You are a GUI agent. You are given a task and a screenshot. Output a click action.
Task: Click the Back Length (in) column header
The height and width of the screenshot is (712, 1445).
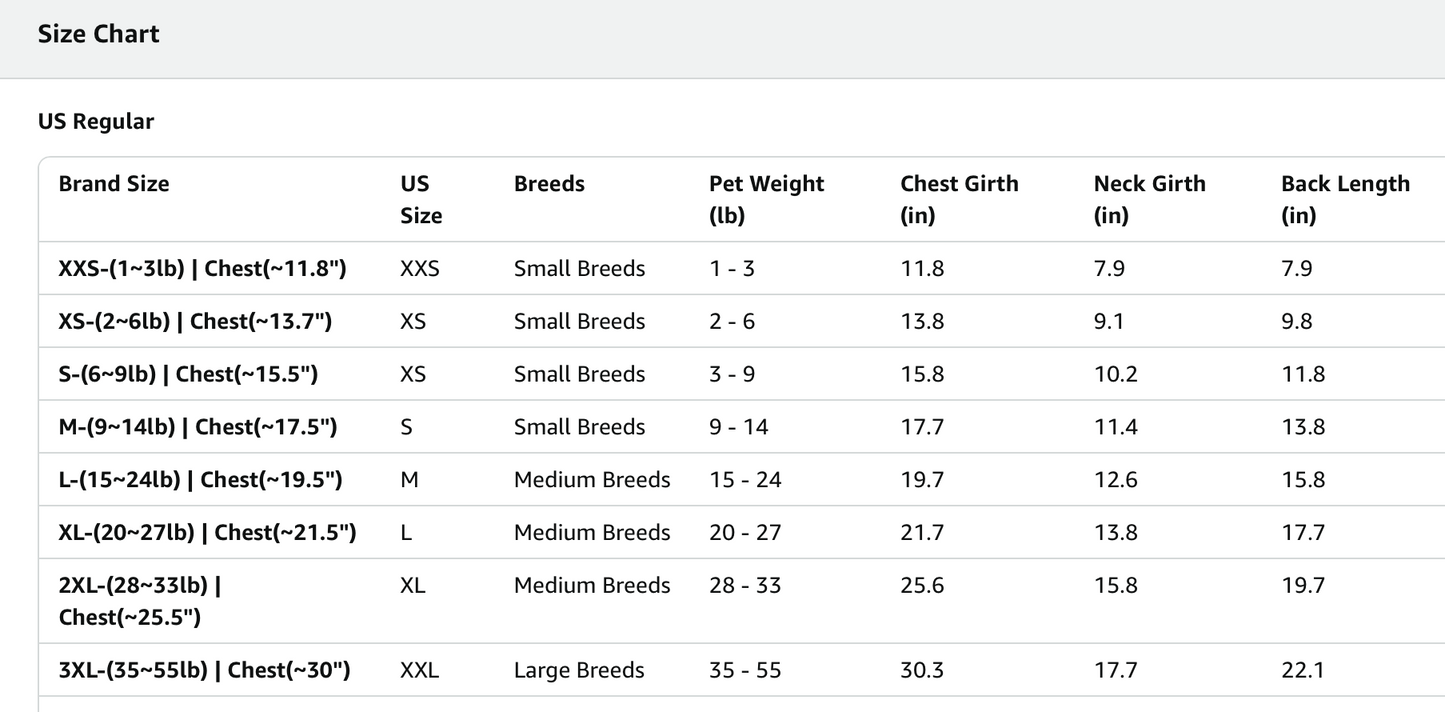pos(1345,199)
